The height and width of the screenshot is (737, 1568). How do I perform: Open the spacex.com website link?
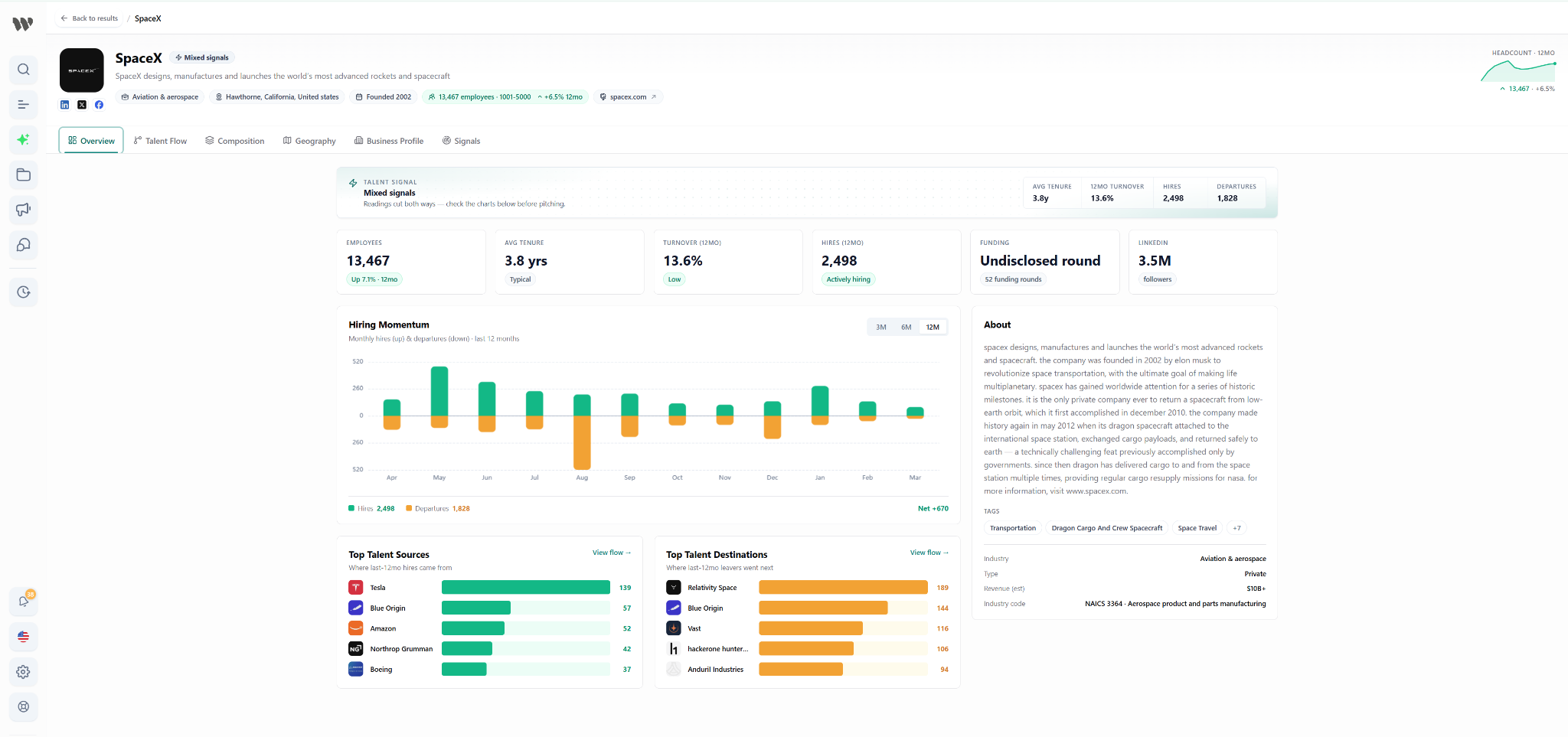[x=628, y=97]
